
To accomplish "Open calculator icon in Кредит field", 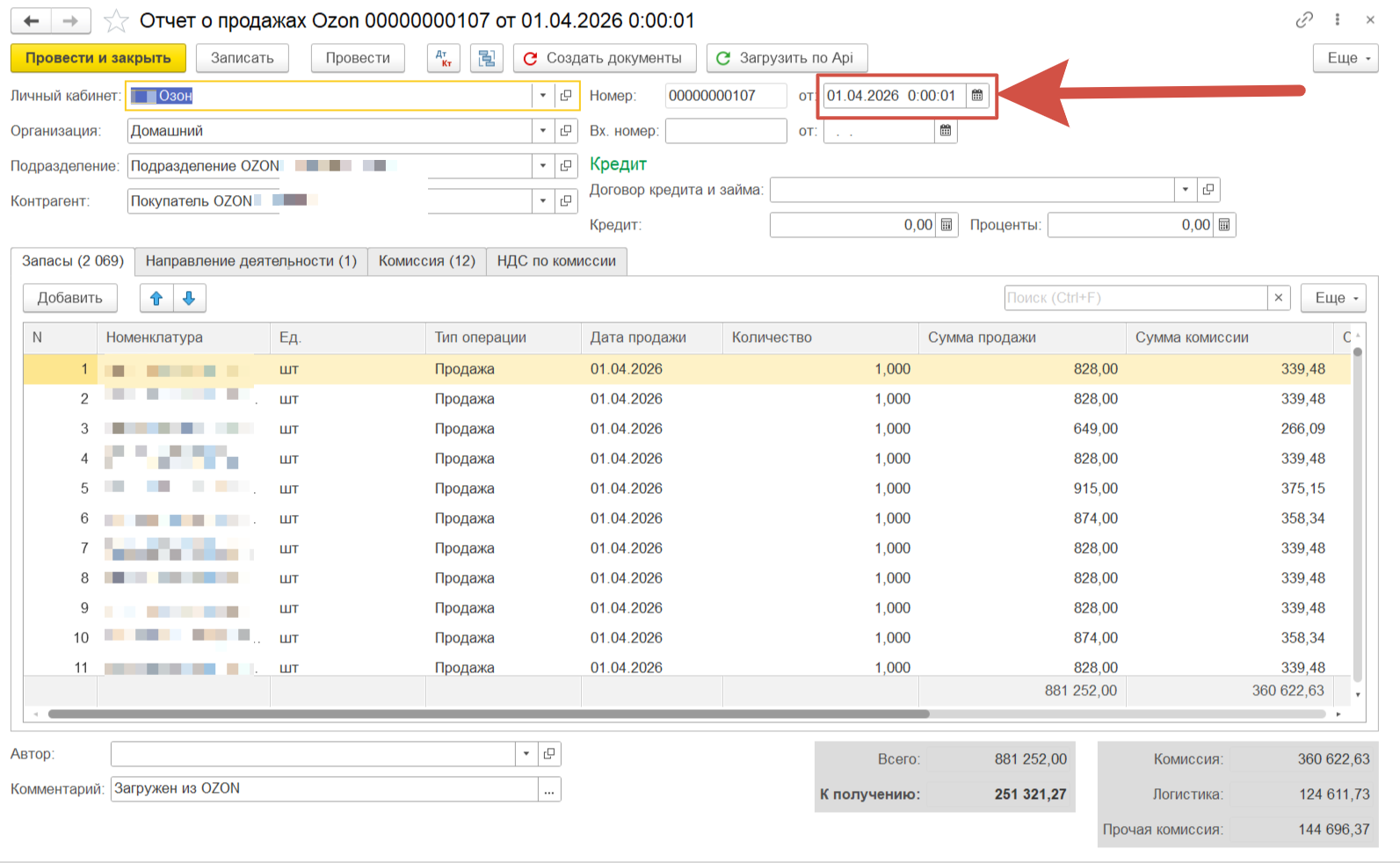I will [947, 225].
